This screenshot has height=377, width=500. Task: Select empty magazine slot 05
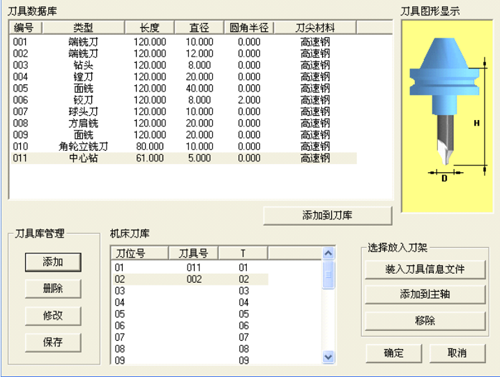[x=190, y=314]
